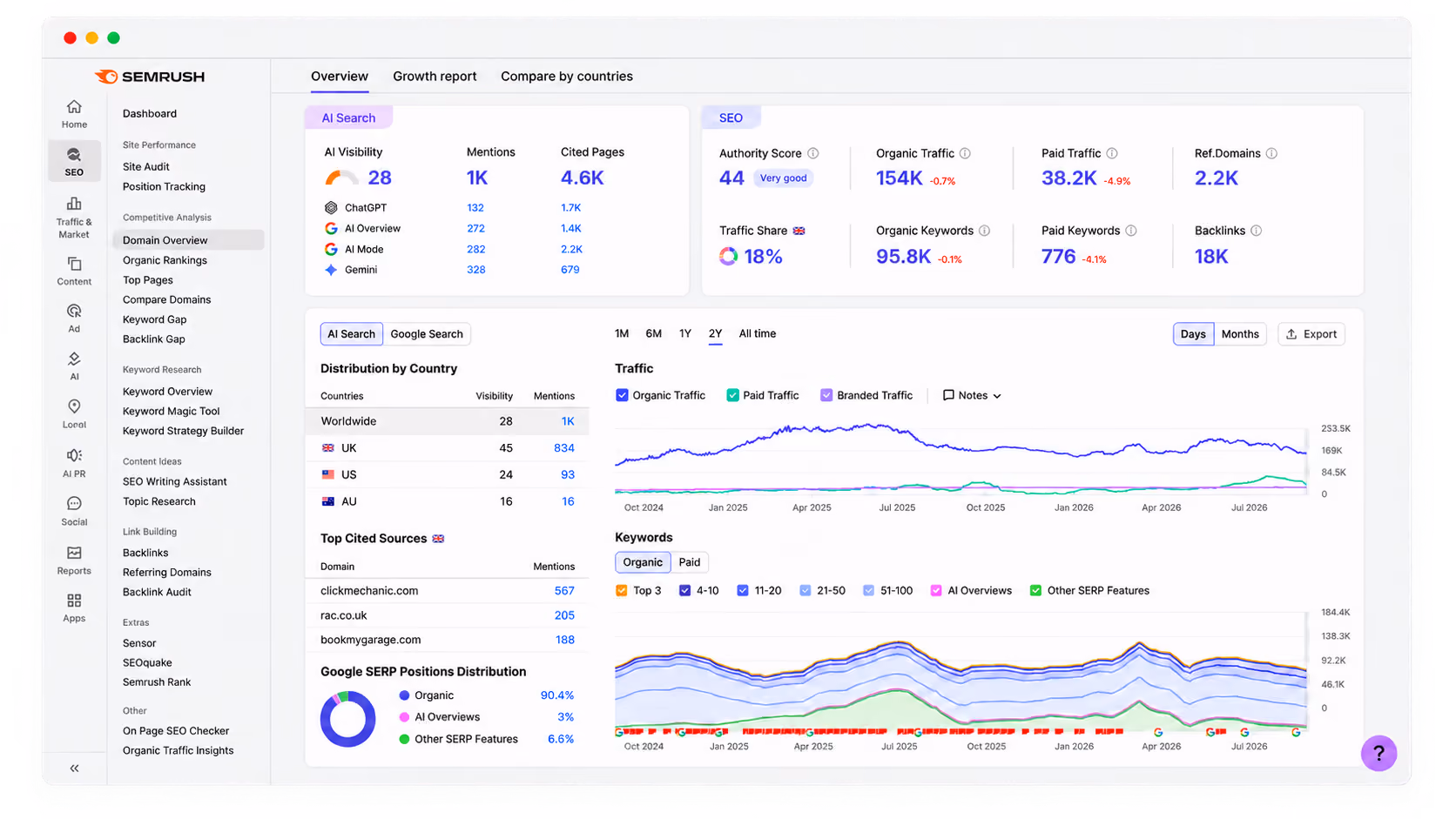Viewport: 1456px width, 819px height.
Task: Collapse the sidebar with double-chevron icon
Action: [x=74, y=768]
